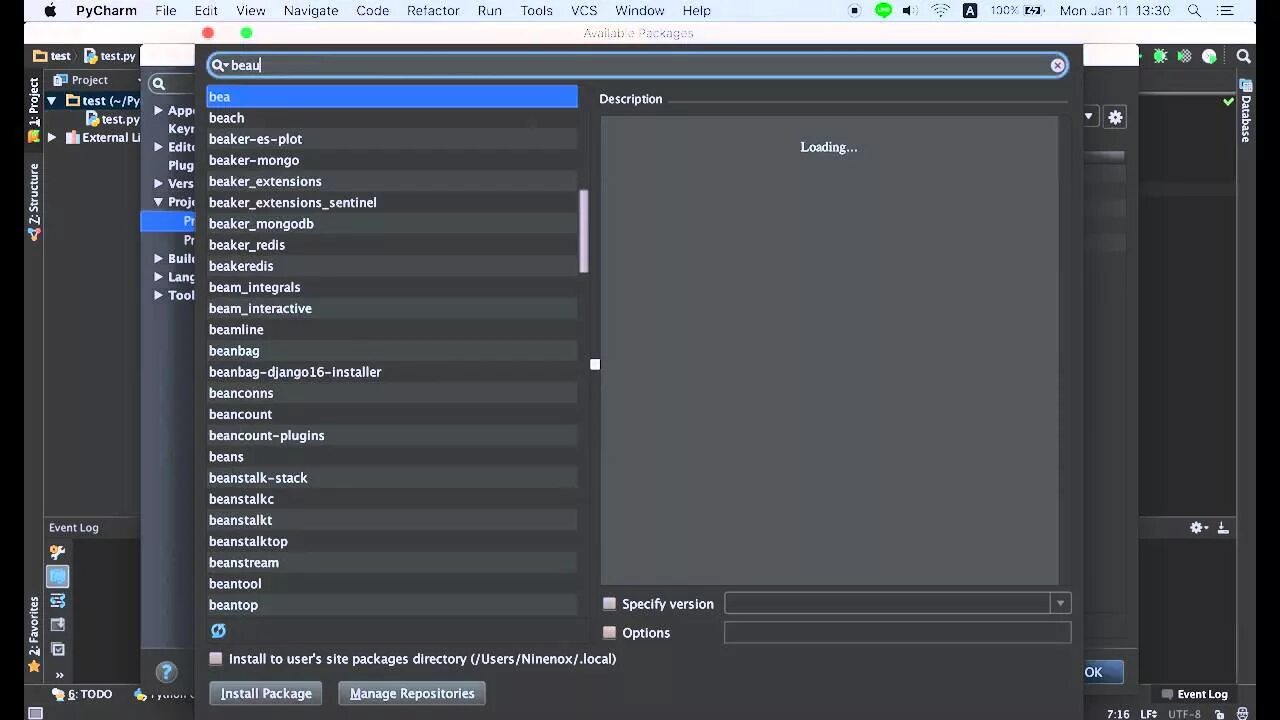Open Event Log in status bar
This screenshot has width=1280, height=720.
(1194, 694)
